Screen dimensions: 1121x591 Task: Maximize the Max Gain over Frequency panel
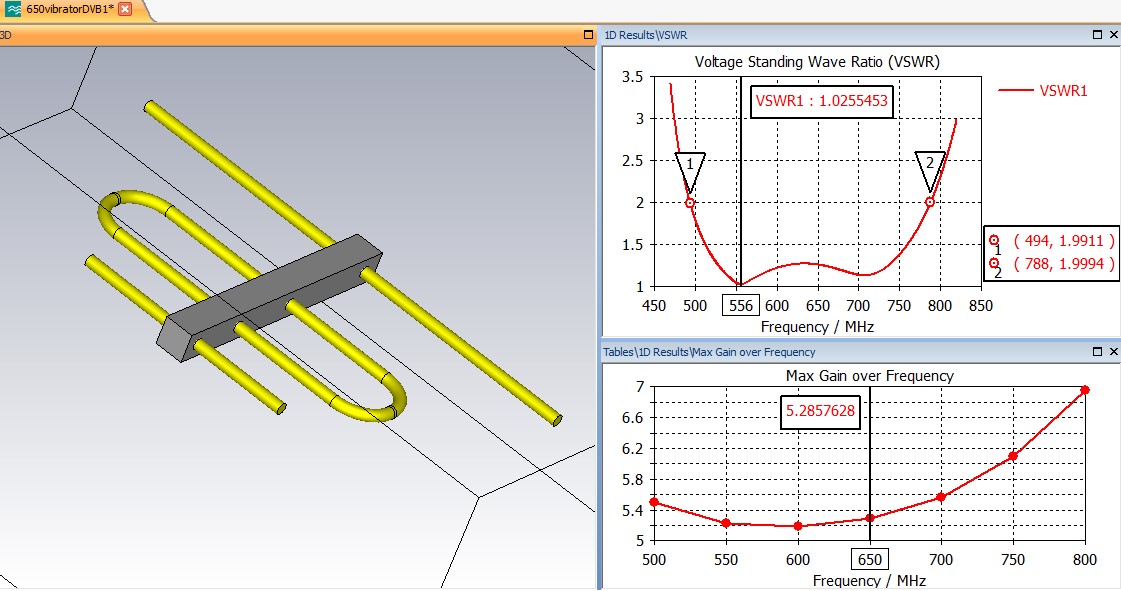pyautogui.click(x=1097, y=352)
